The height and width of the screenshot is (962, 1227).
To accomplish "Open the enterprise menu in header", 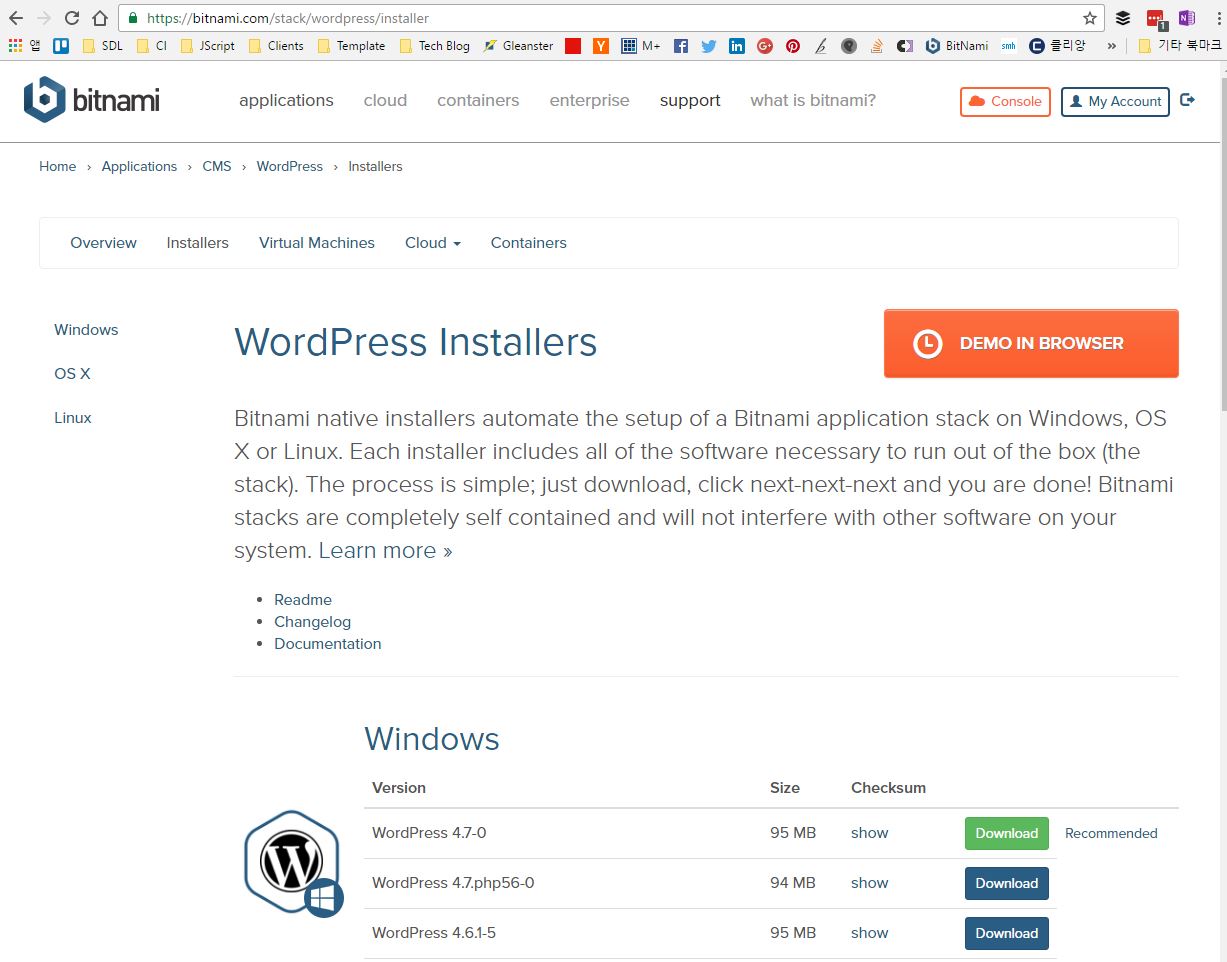I will 590,101.
